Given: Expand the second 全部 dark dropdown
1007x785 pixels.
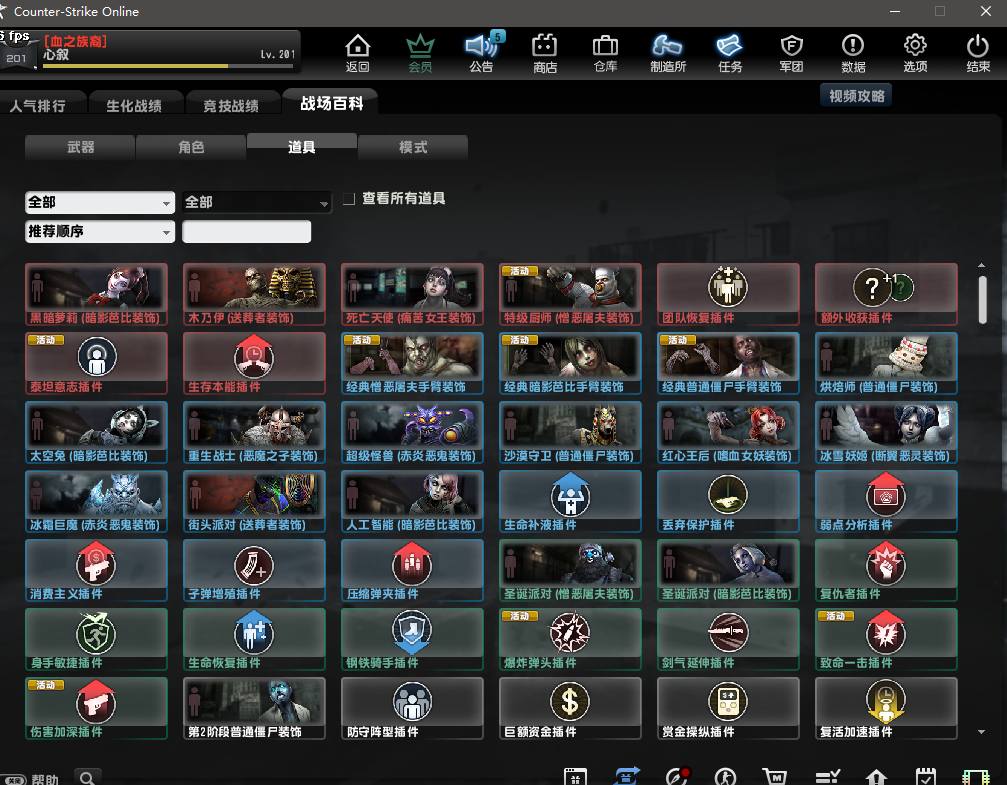Looking at the screenshot, I should pyautogui.click(x=257, y=202).
